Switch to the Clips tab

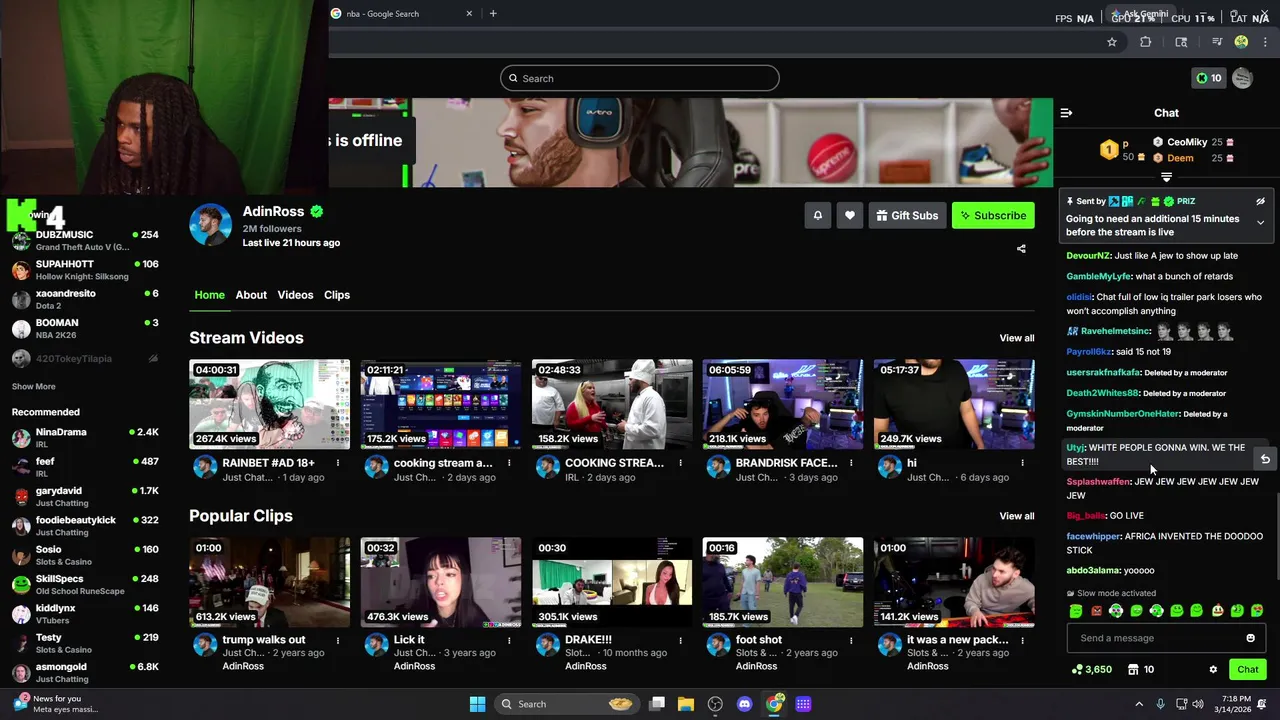(337, 295)
